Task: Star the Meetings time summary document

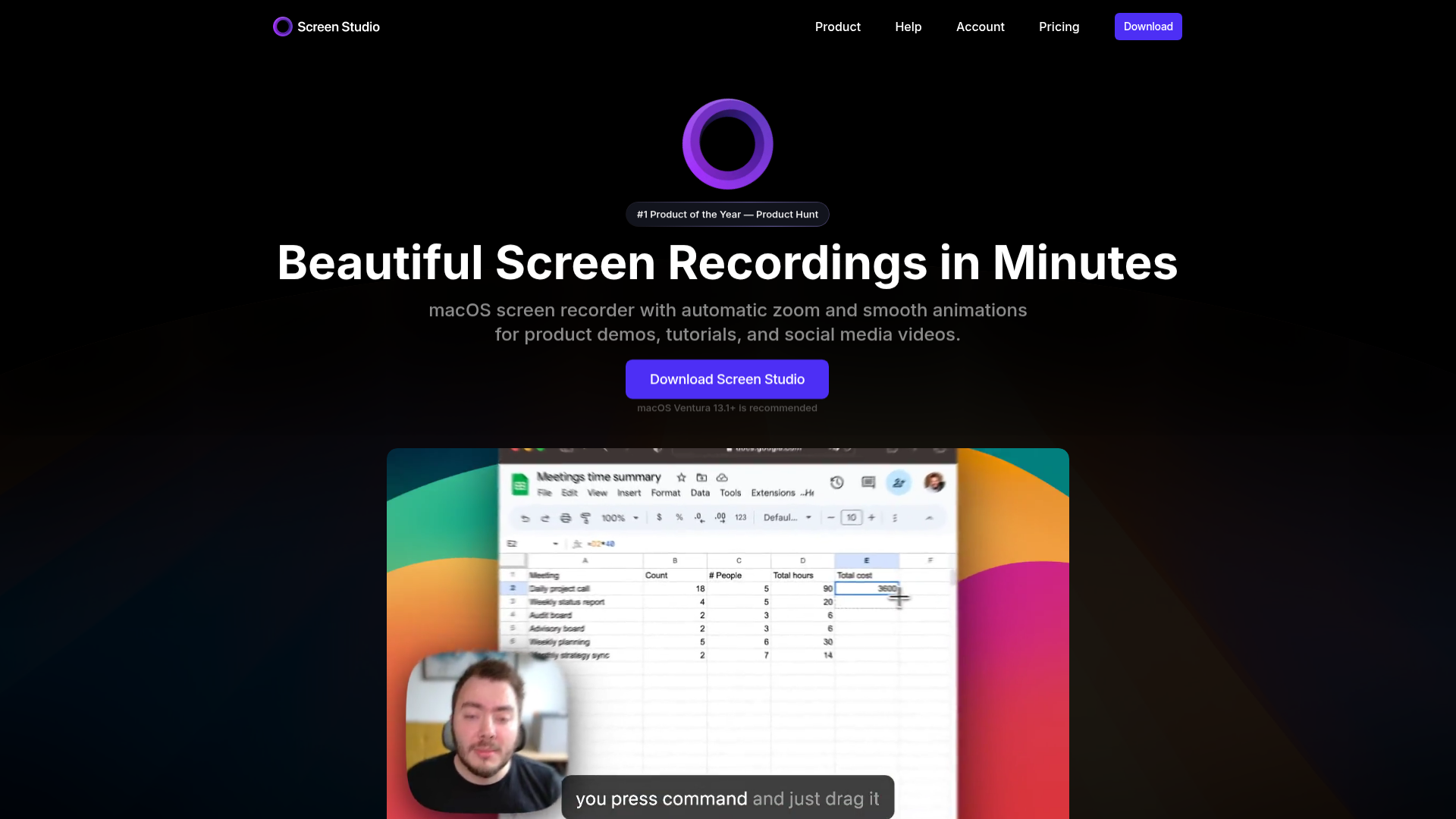Action: click(x=681, y=477)
